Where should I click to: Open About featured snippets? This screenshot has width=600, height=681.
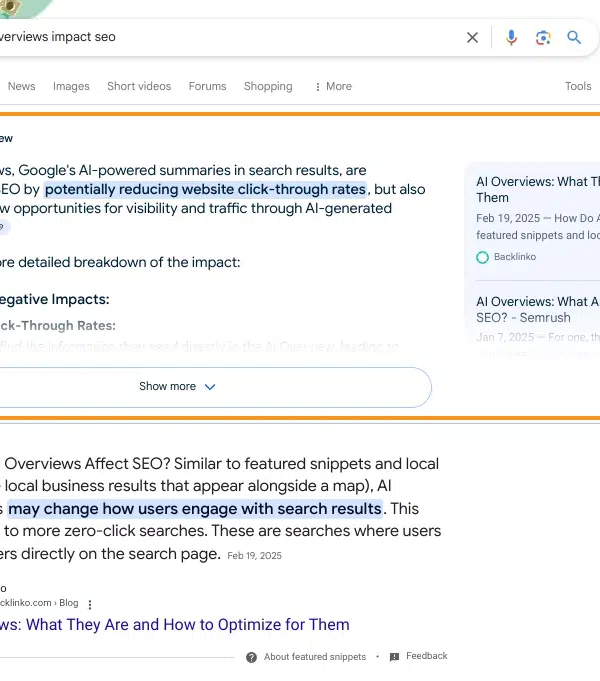(315, 657)
